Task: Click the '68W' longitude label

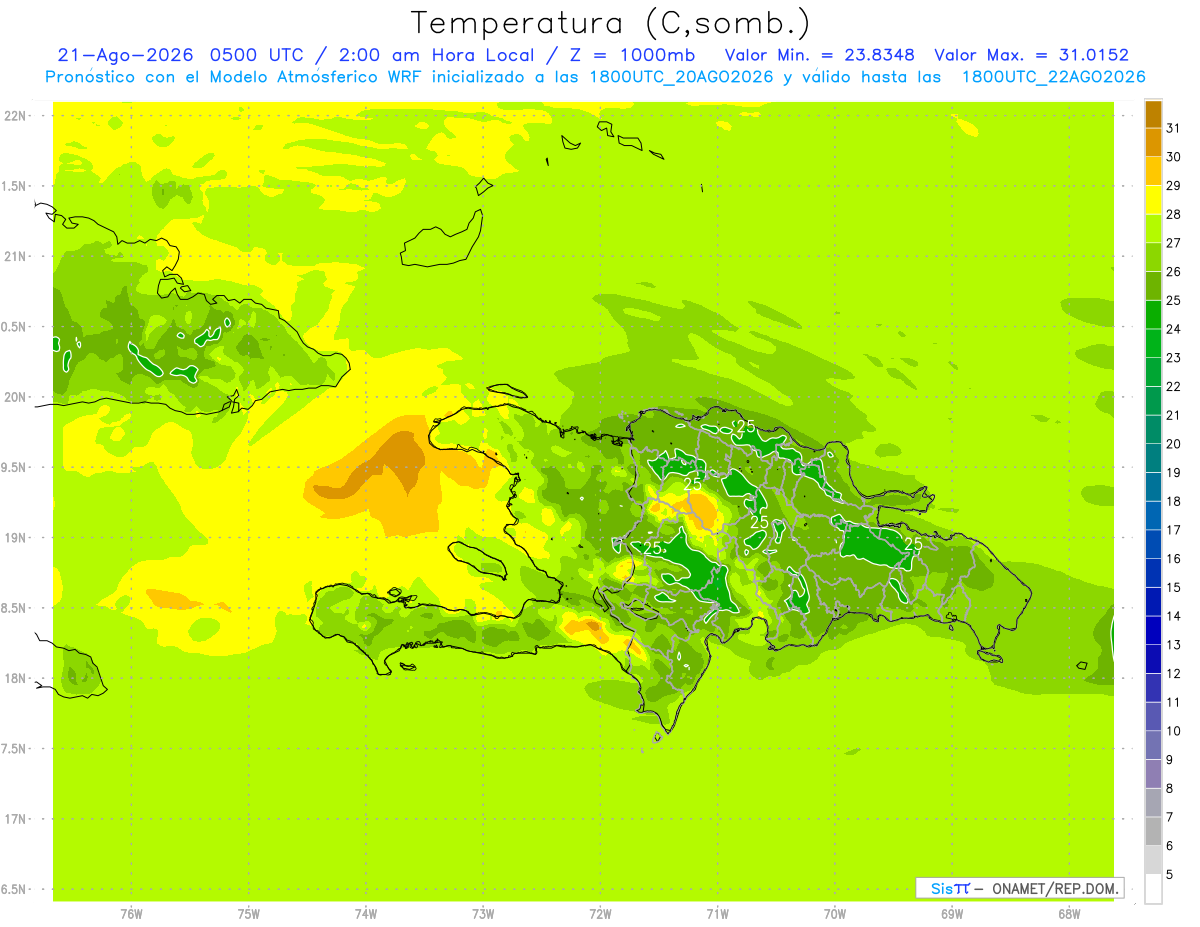Action: tap(1068, 914)
